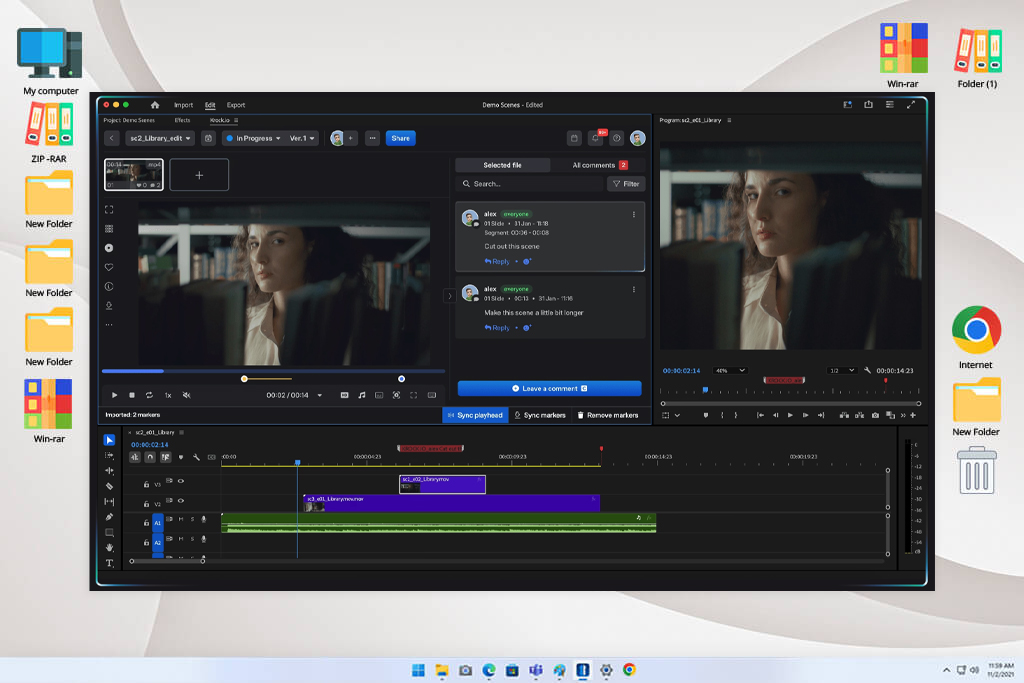Select the Razor tool in the timeline toolbar
The height and width of the screenshot is (683, 1024).
109,486
